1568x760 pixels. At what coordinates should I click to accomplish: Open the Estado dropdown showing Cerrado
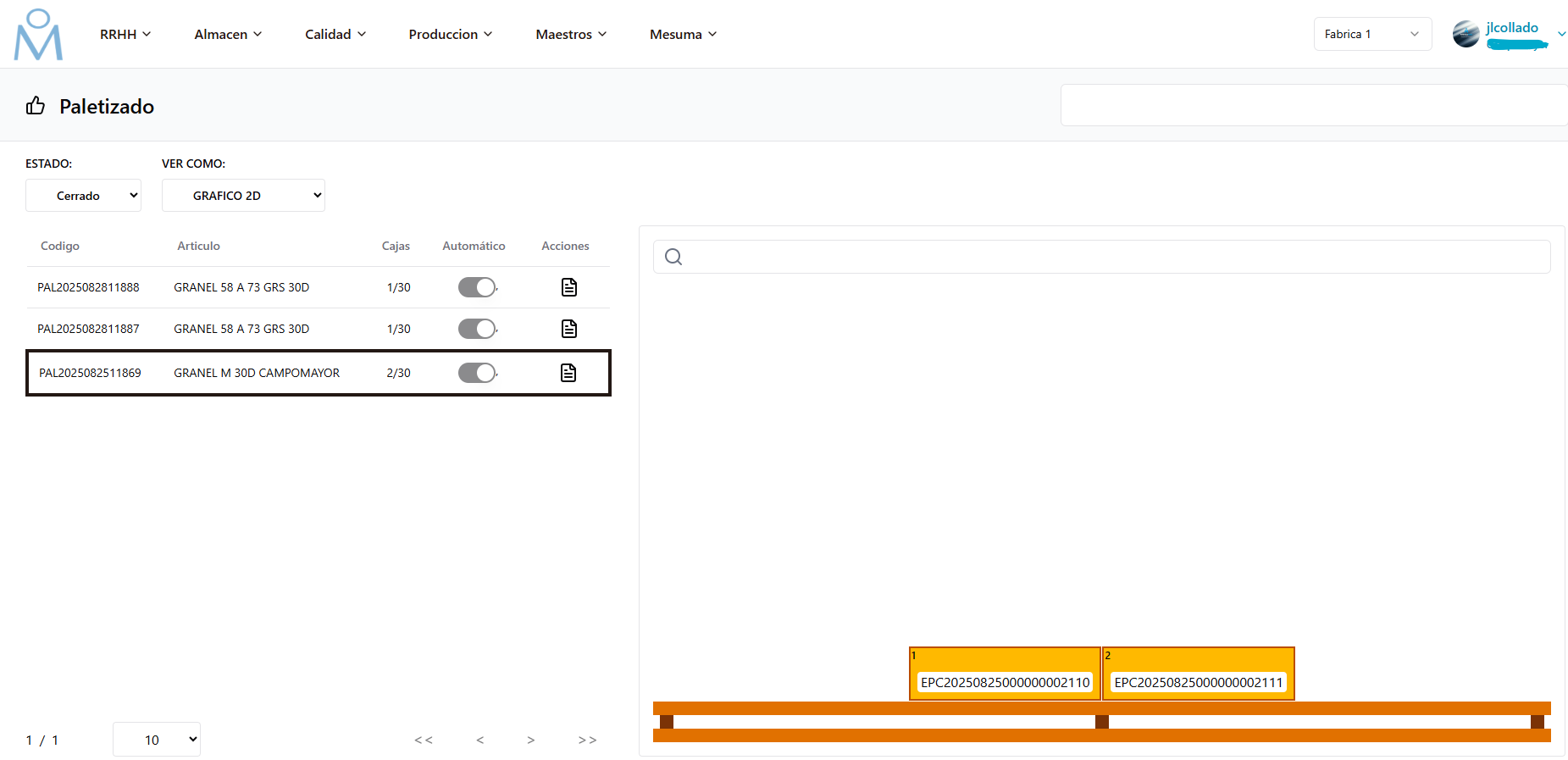pyautogui.click(x=83, y=196)
